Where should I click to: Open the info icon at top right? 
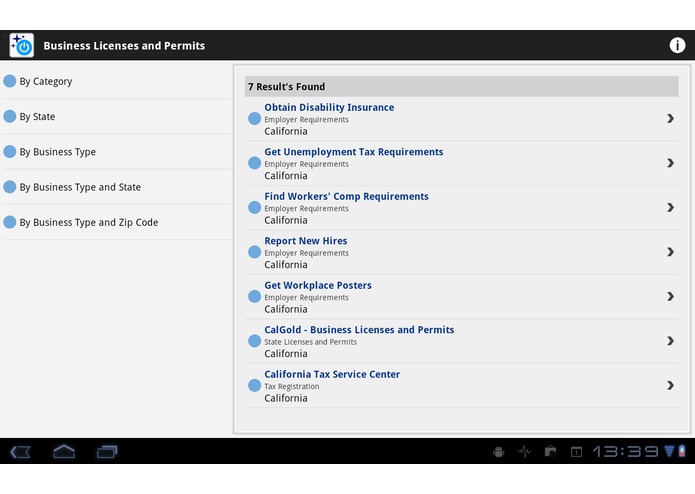(x=677, y=45)
